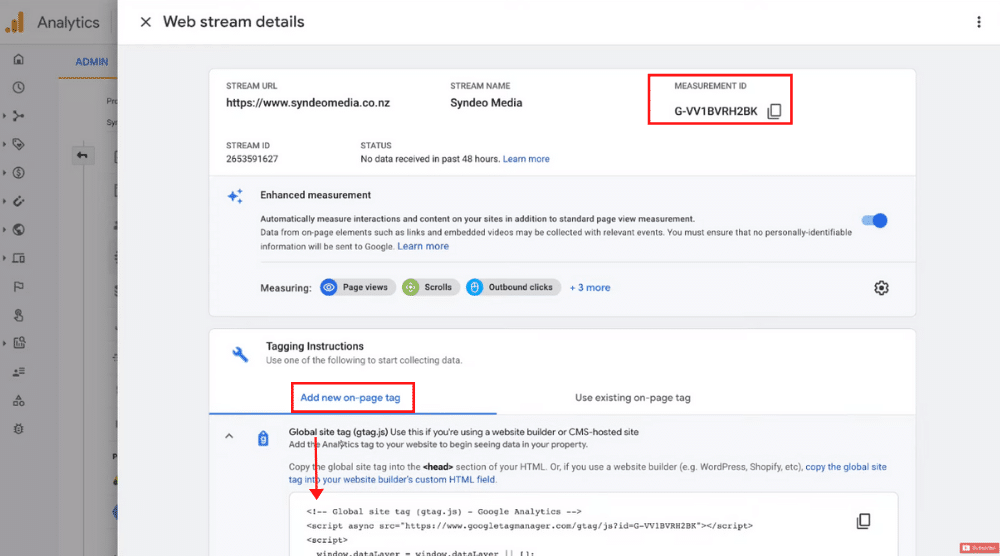Open the Retention magnet icon in sidebar

(x=18, y=201)
